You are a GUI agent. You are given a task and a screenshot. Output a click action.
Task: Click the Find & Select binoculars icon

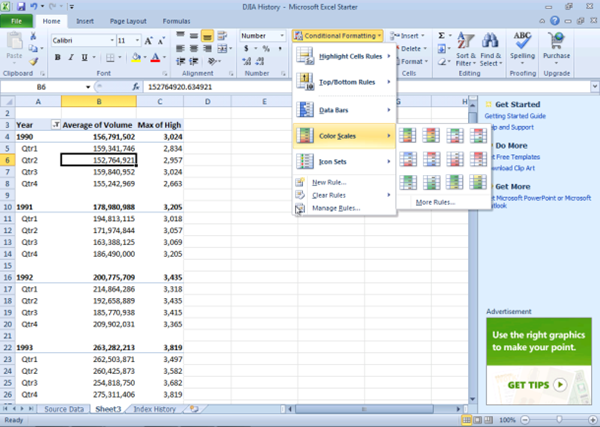(491, 44)
